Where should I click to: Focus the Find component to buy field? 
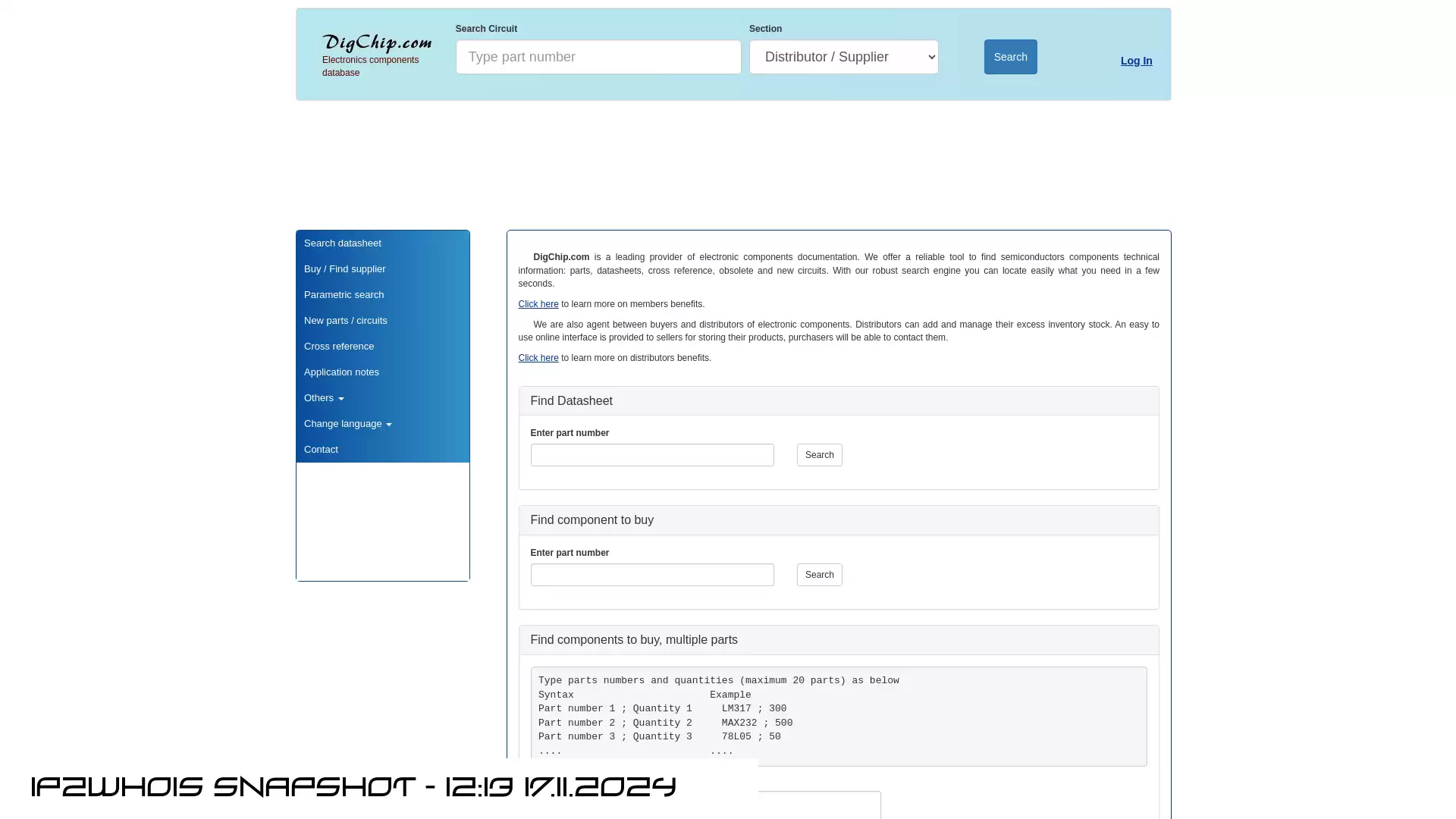point(652,575)
